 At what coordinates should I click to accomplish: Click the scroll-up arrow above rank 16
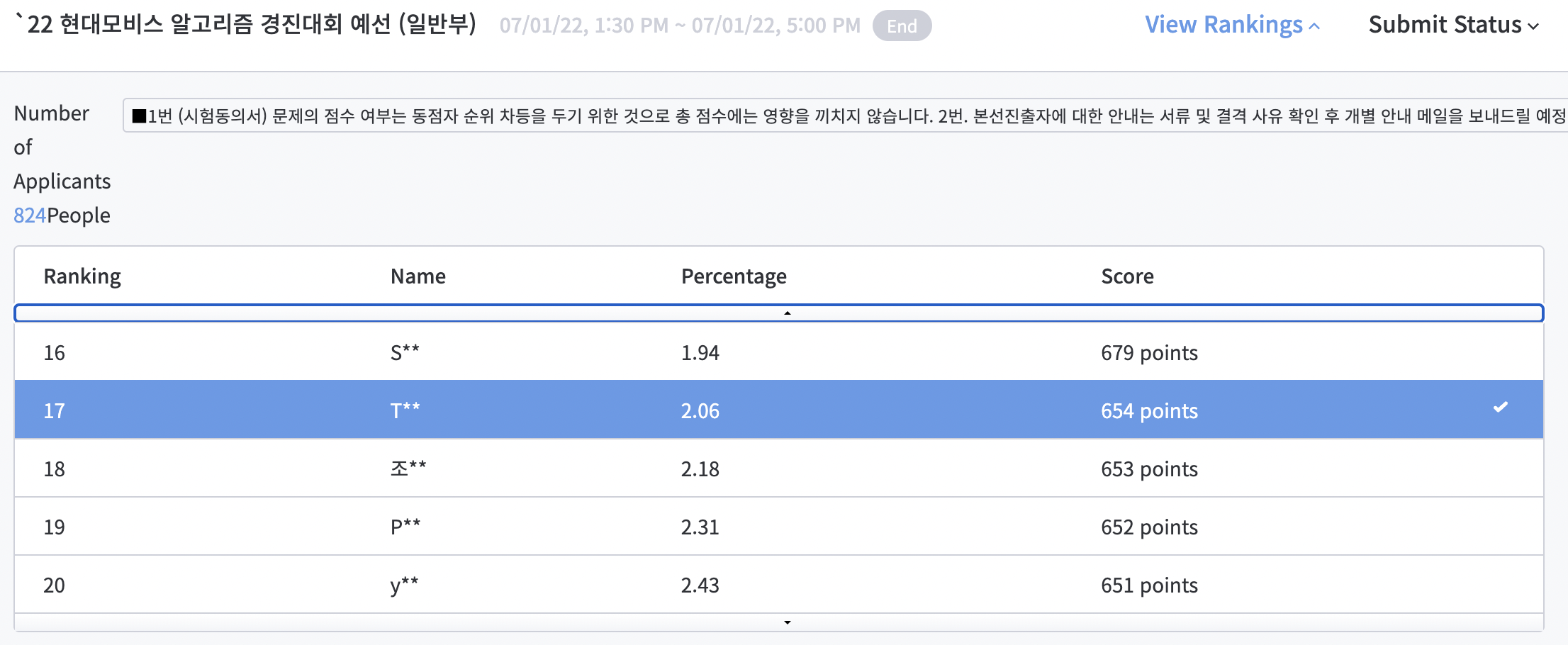[x=787, y=313]
